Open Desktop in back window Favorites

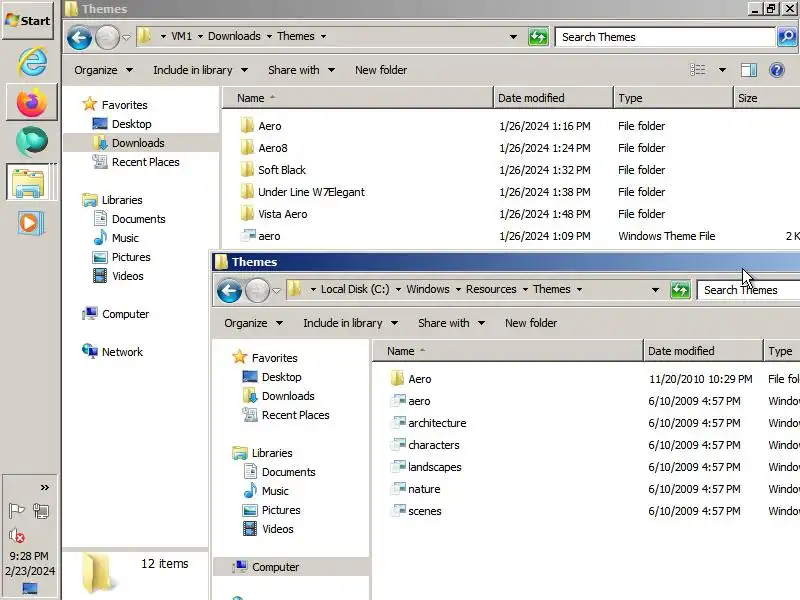[x=132, y=124]
